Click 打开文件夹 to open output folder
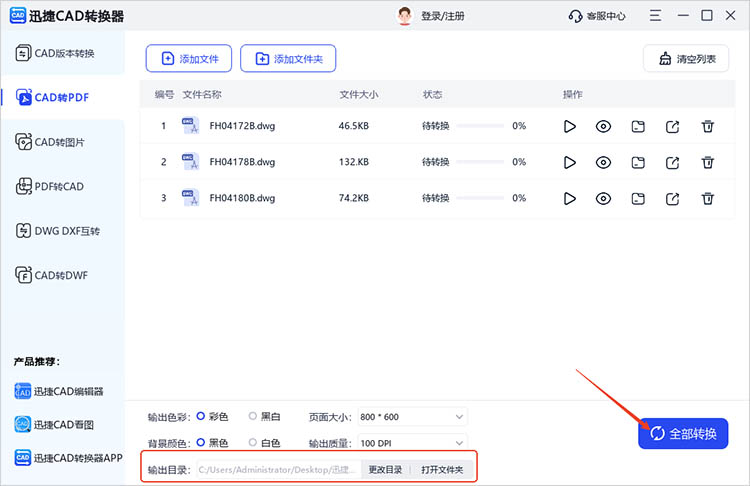The image size is (750, 486). point(442,470)
